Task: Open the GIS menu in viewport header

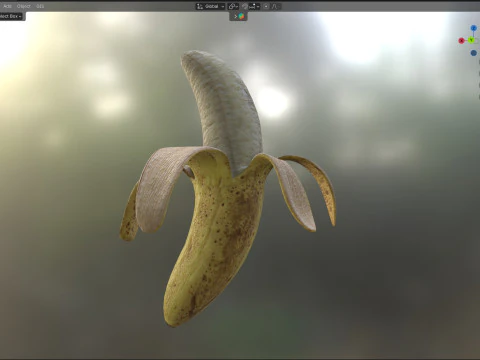Action: click(x=40, y=6)
